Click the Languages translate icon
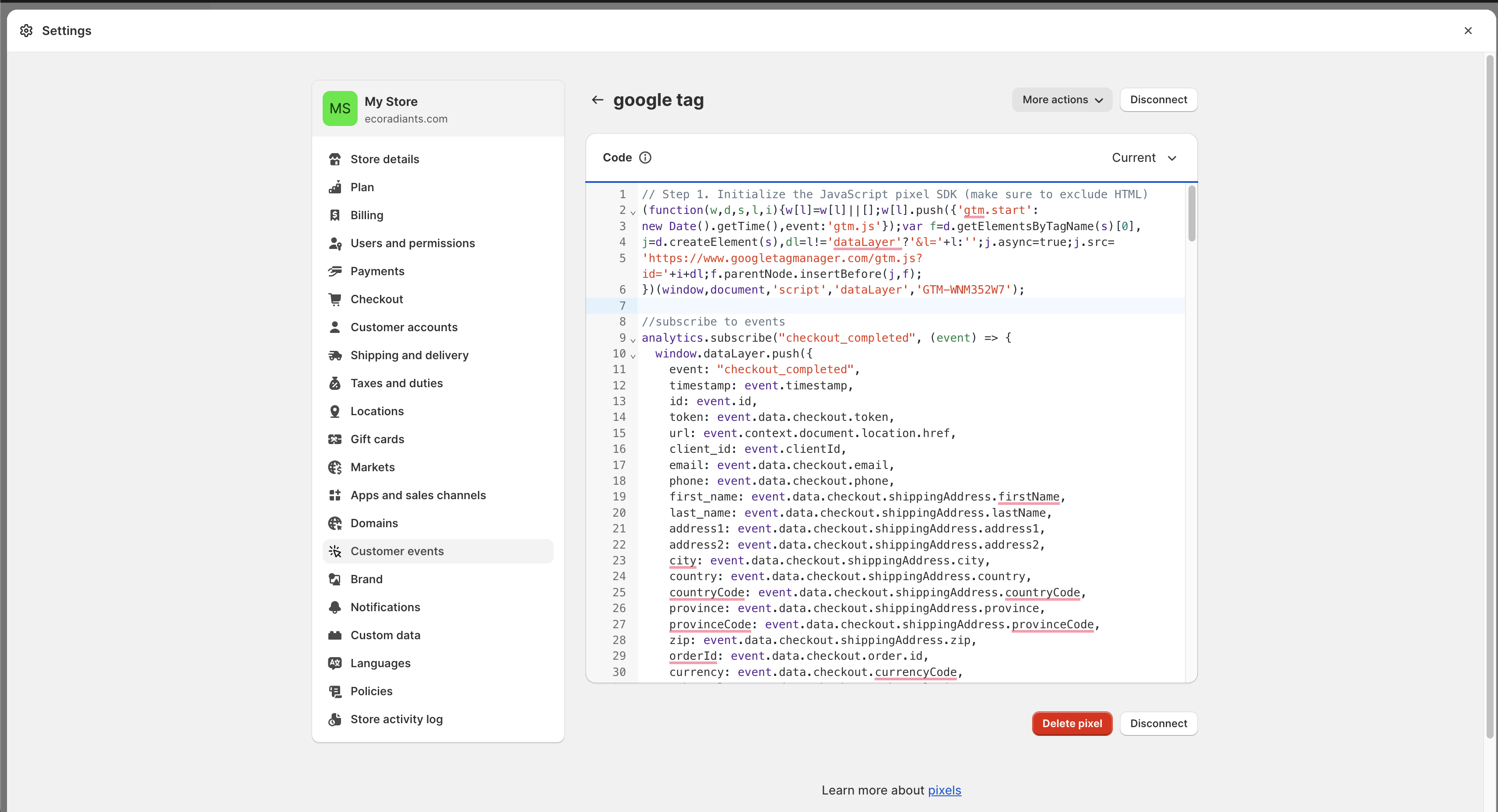 (334, 663)
